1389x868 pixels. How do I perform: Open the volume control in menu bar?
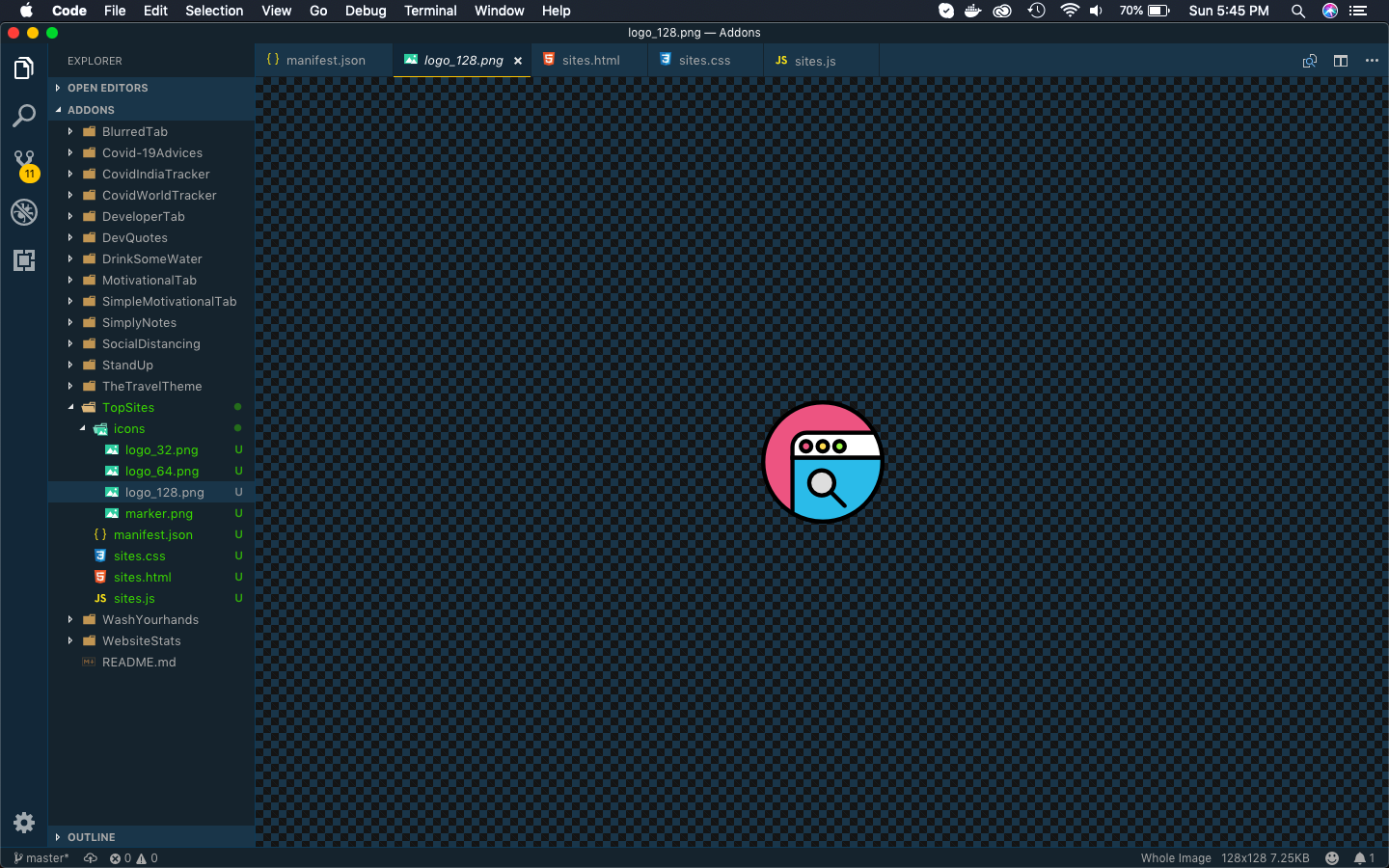tap(1097, 11)
